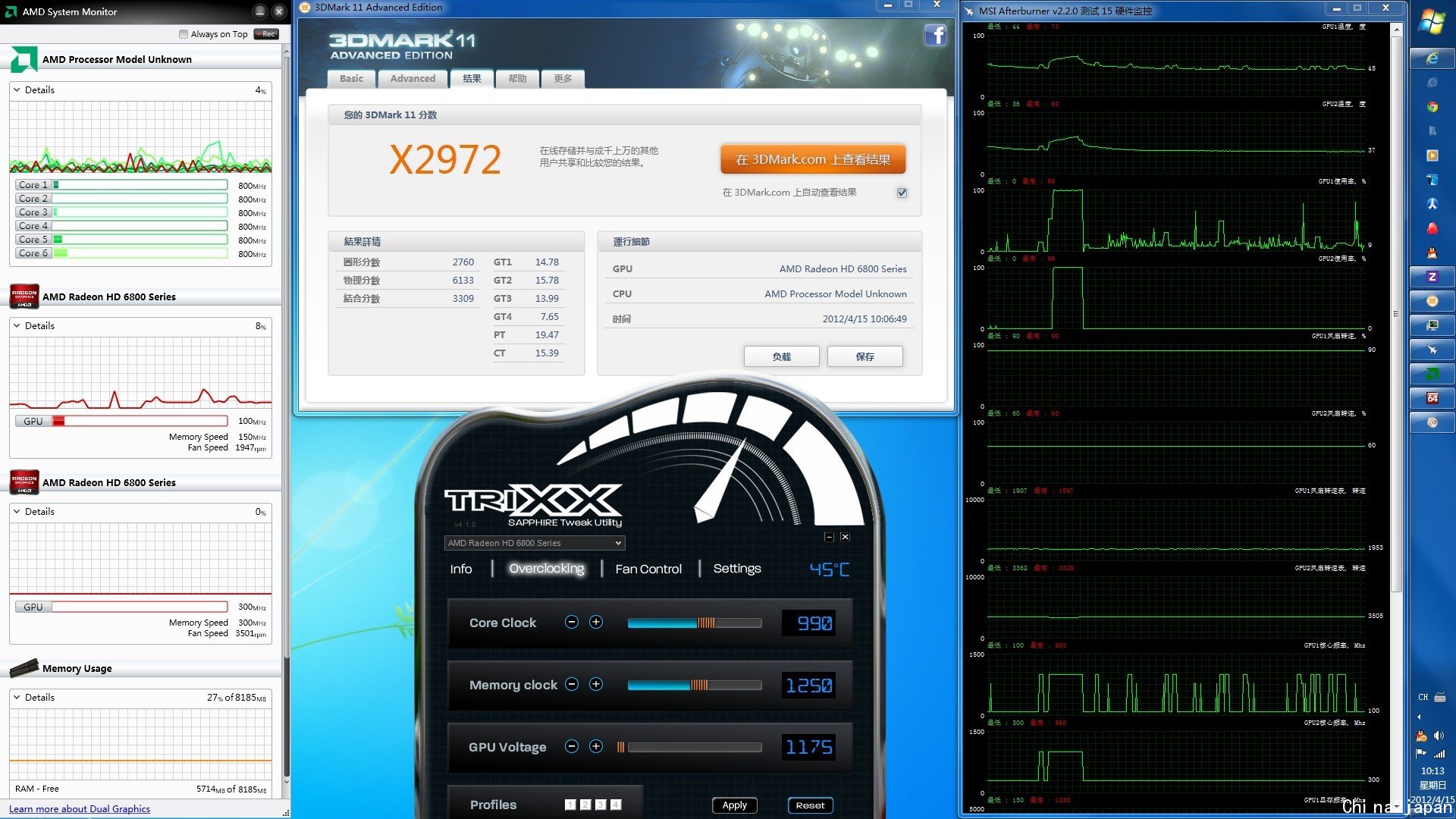The height and width of the screenshot is (819, 1456).
Task: Open TRIXX Fan Control tab
Action: [648, 570]
